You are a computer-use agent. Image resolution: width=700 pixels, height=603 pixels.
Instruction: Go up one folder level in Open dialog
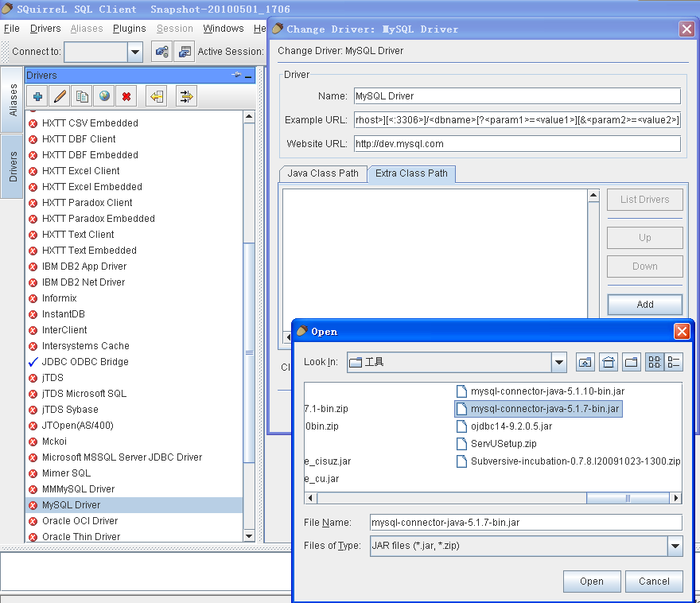click(585, 362)
